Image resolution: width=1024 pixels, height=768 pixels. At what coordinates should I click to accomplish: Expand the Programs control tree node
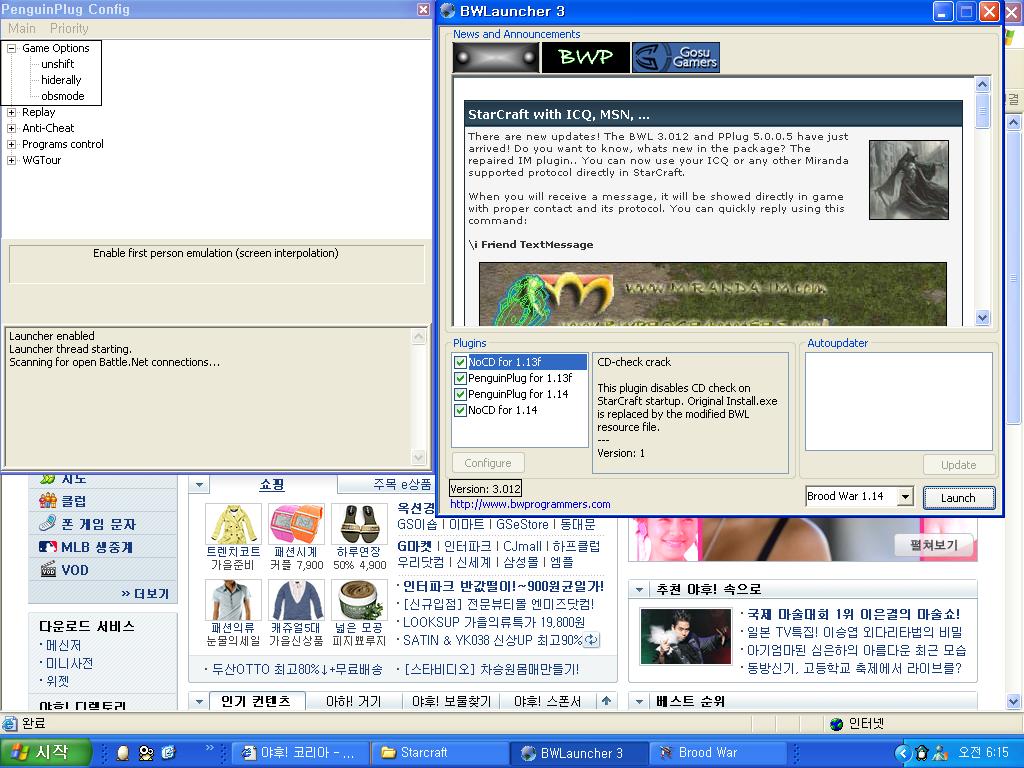point(11,144)
